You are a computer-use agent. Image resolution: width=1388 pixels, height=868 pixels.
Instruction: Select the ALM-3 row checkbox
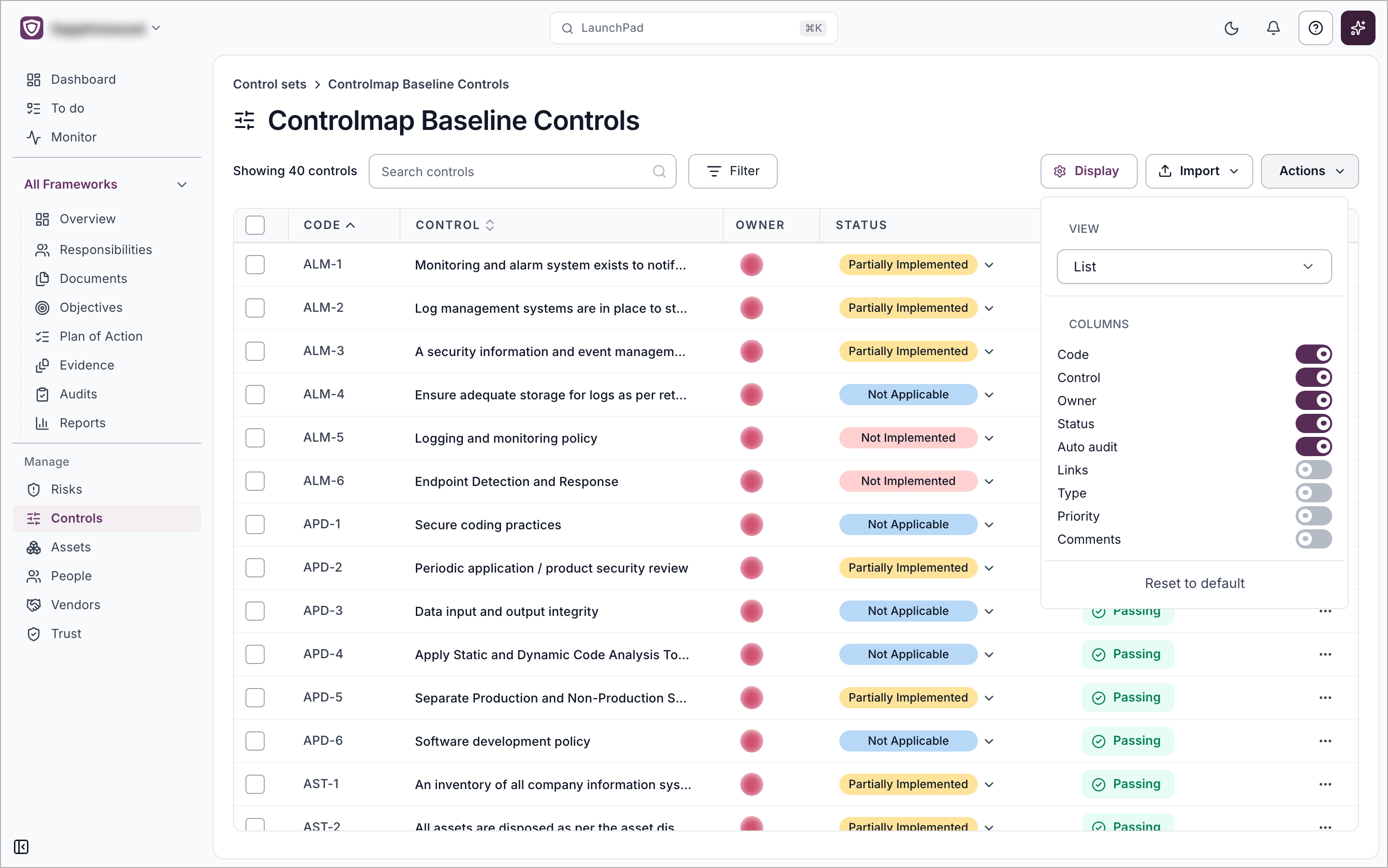tap(255, 351)
